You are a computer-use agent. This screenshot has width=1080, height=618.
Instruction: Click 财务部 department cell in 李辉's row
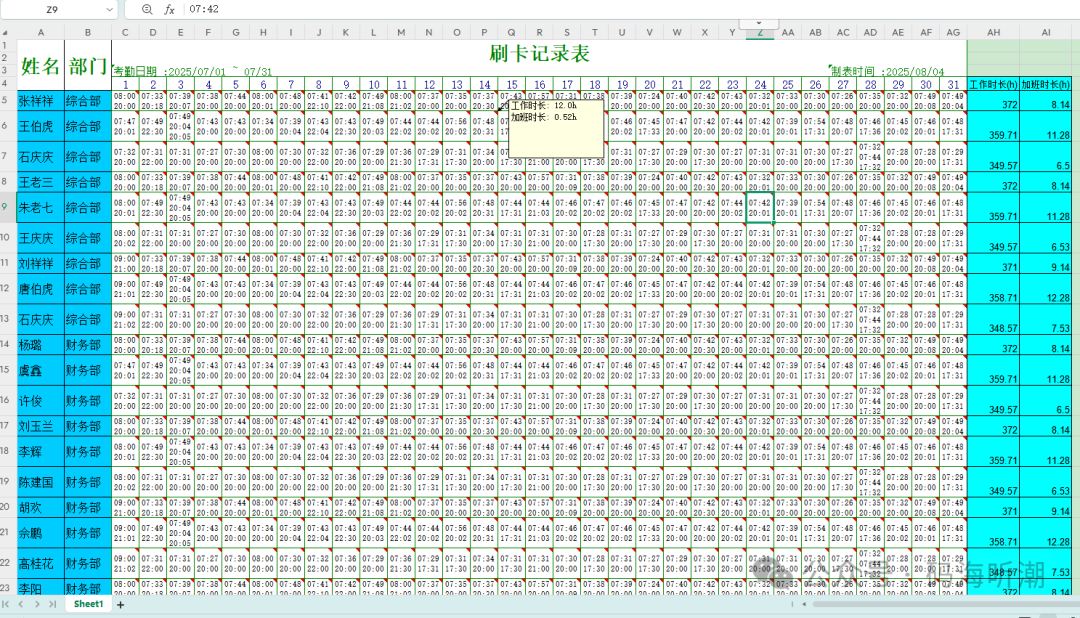pos(87,451)
